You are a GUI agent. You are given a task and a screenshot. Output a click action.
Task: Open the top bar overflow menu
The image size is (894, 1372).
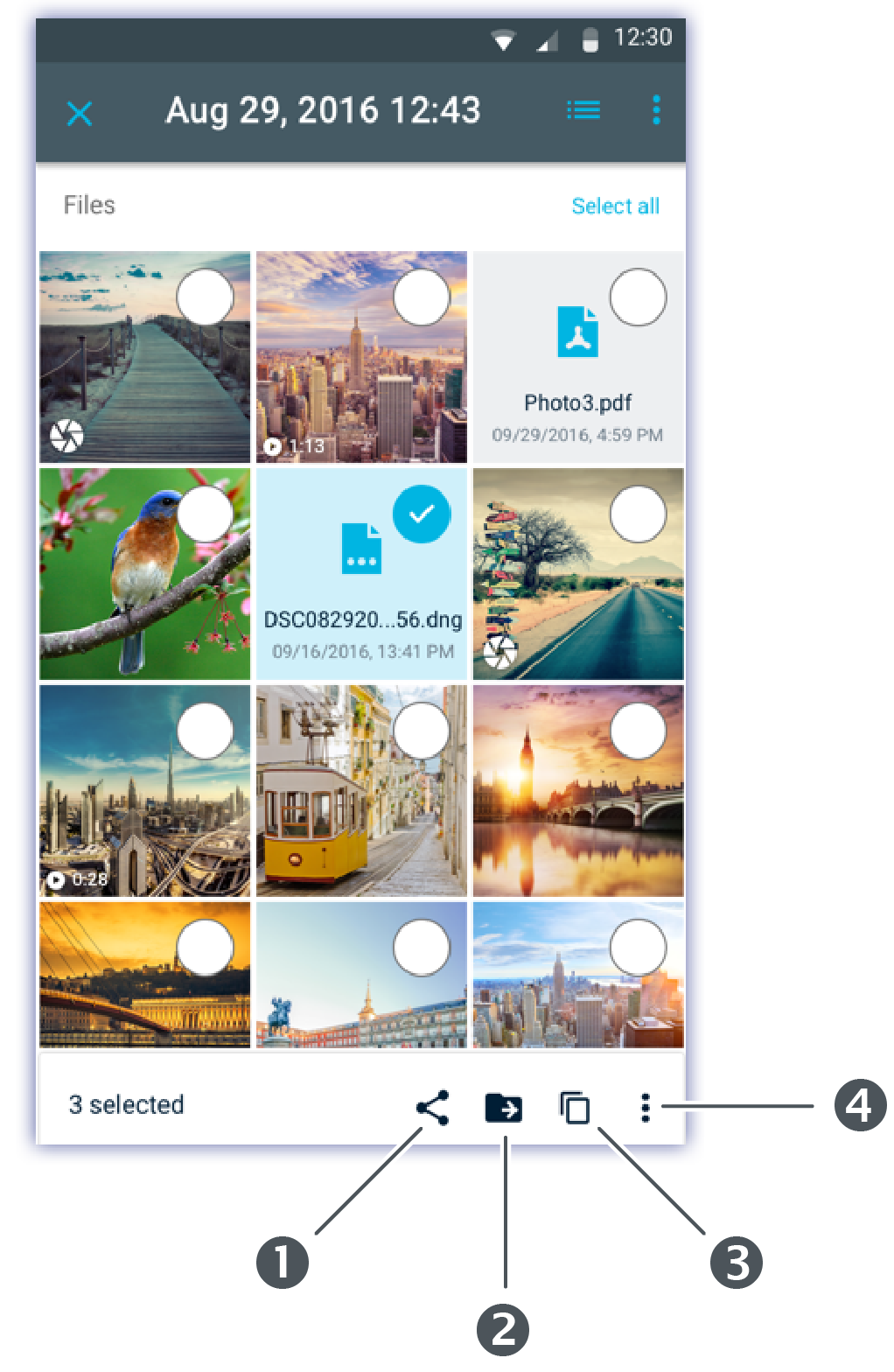tap(656, 110)
